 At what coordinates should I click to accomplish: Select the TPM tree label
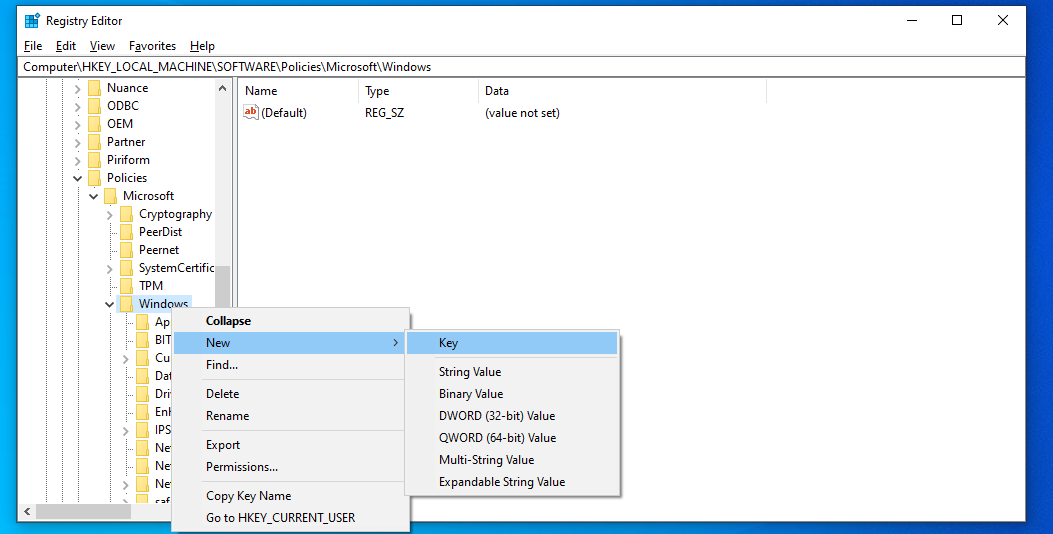click(151, 285)
